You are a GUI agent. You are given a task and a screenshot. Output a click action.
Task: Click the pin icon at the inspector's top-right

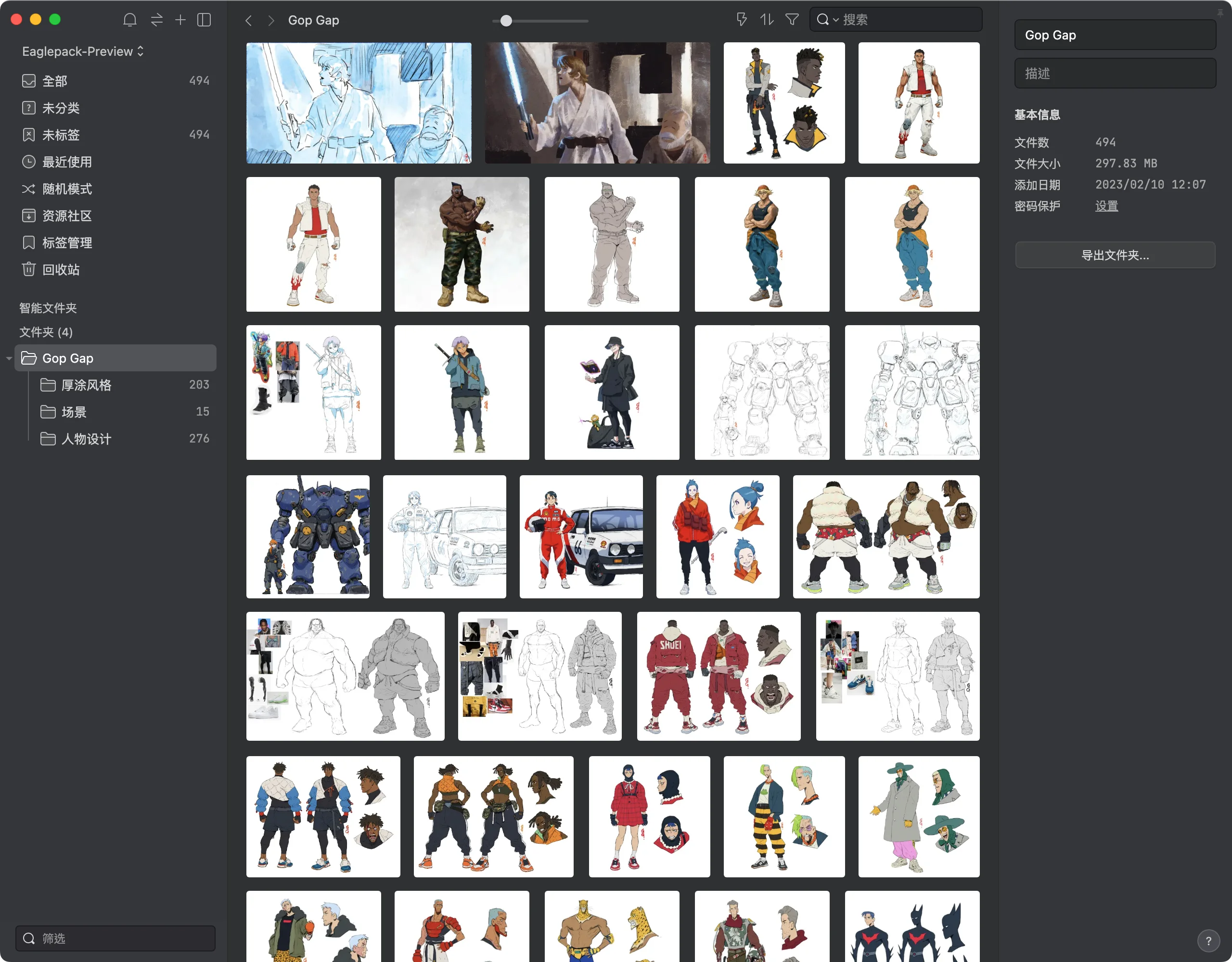click(1220, 13)
